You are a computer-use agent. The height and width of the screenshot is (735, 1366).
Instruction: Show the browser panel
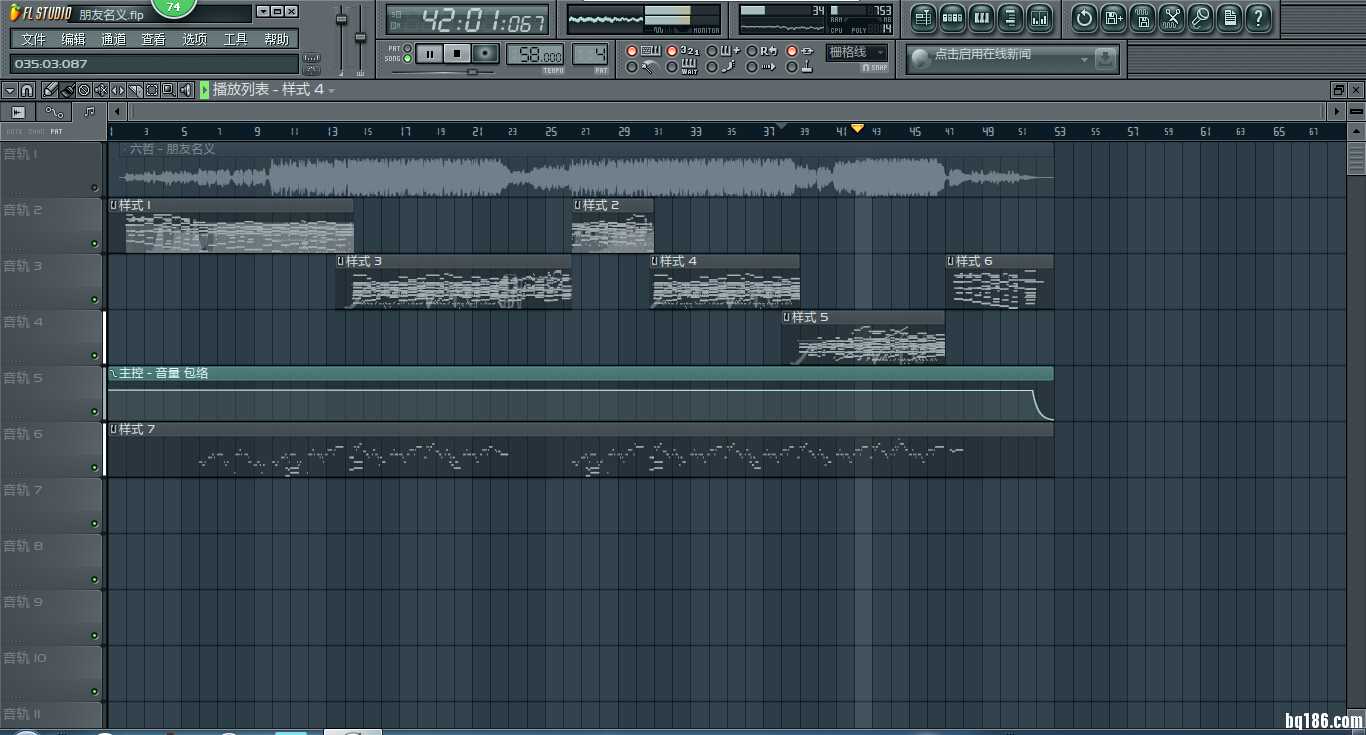[1010, 17]
